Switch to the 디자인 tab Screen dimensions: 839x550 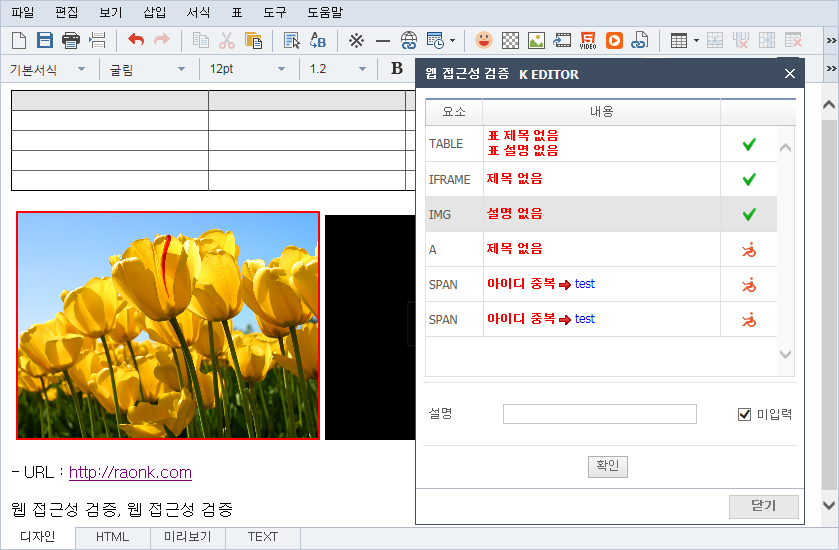[x=37, y=537]
